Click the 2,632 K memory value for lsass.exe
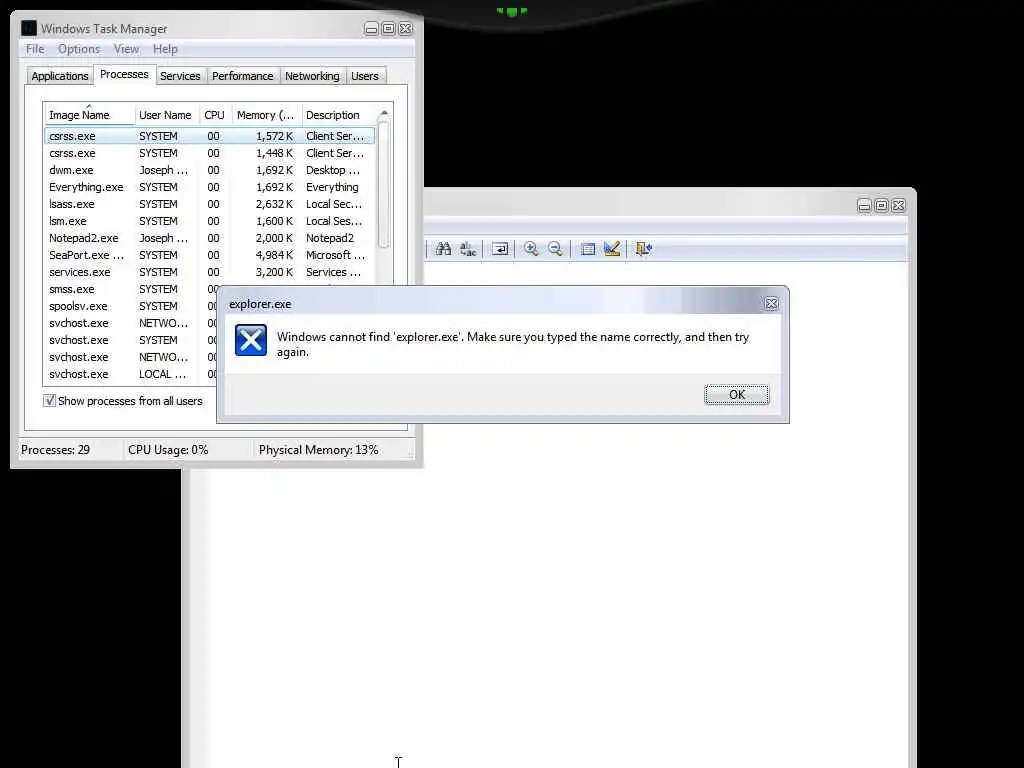Image resolution: width=1024 pixels, height=768 pixels. (274, 204)
